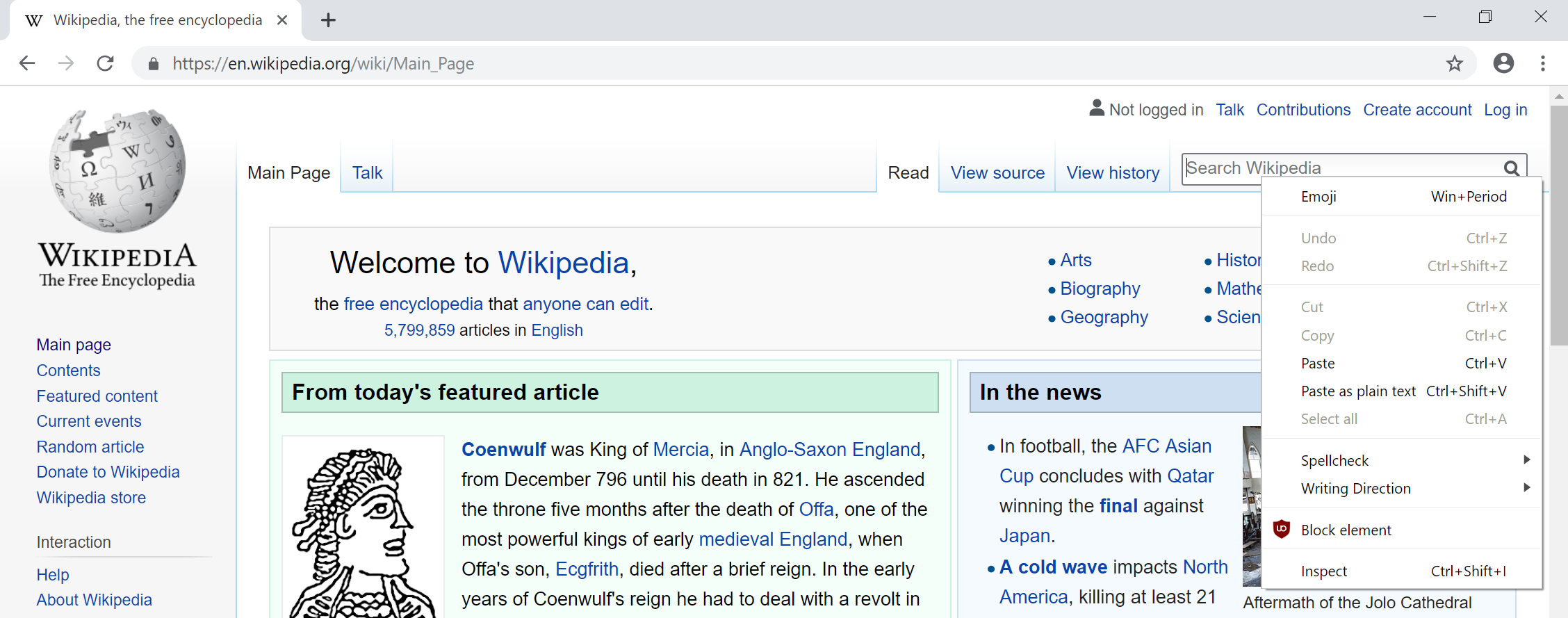Click the uBlock shield icon in context menu
1568x618 pixels.
tap(1282, 530)
